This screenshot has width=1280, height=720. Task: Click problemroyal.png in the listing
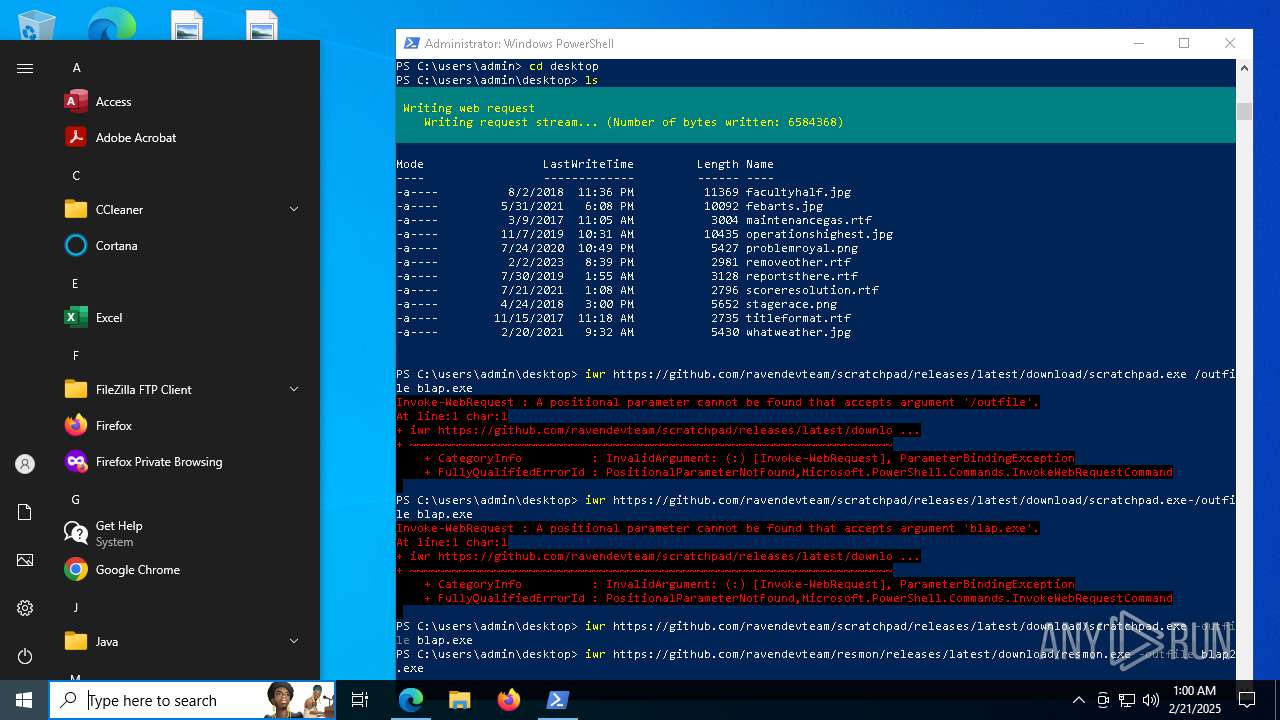802,248
